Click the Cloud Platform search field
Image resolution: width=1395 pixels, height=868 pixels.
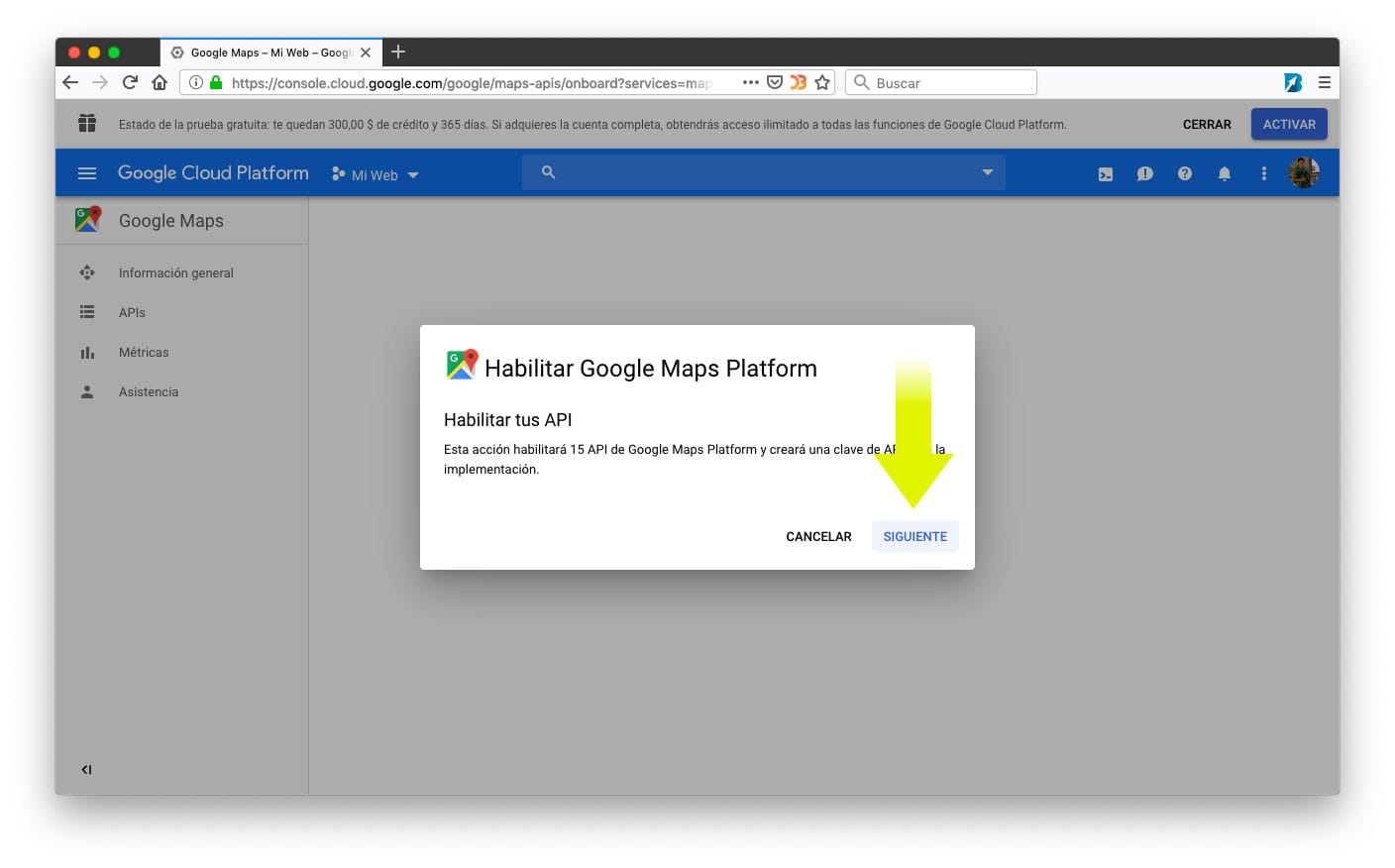coord(763,172)
